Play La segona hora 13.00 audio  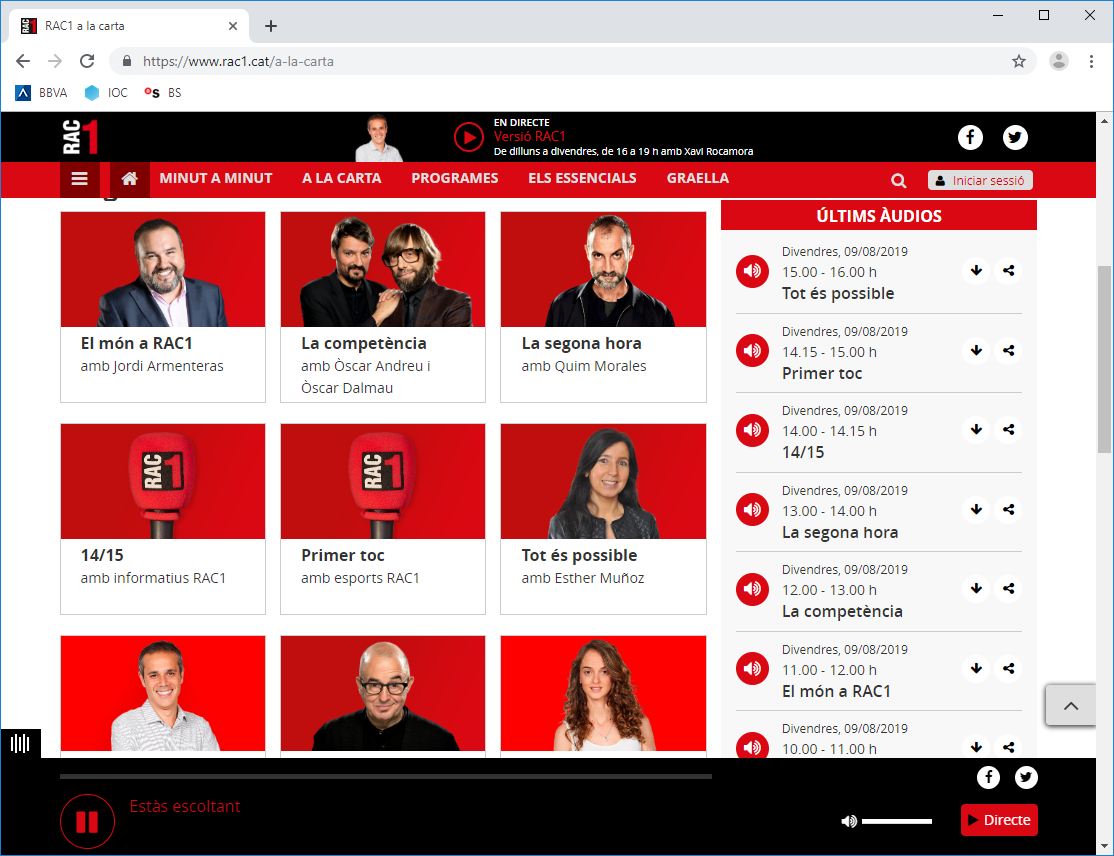752,510
